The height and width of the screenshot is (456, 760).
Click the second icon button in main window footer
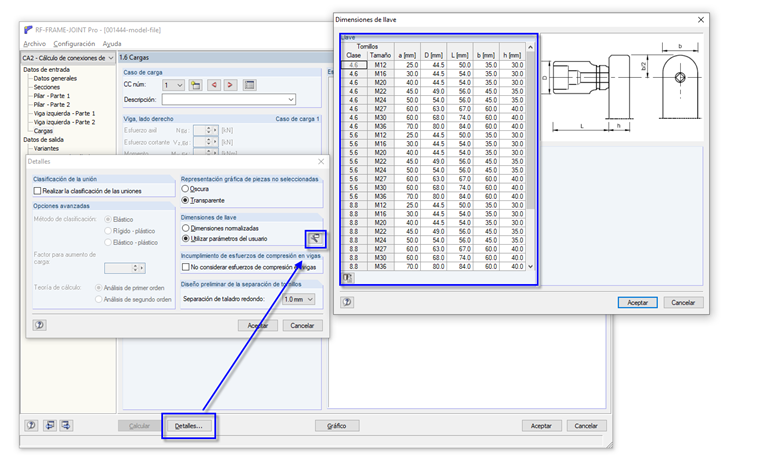(x=49, y=425)
